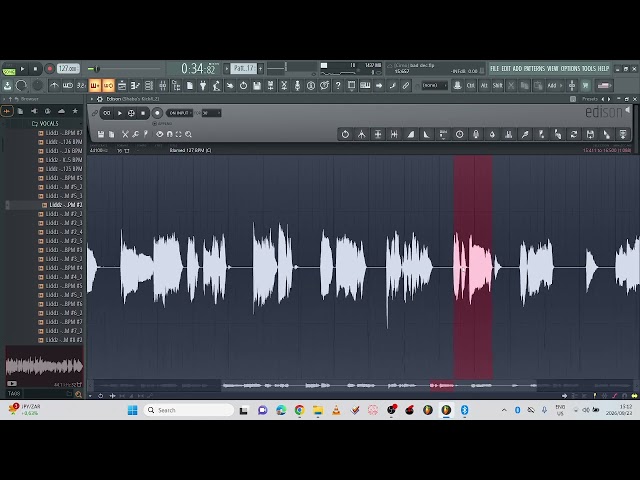The height and width of the screenshot is (480, 640).
Task: Open the Mixer view icon
Action: tap(162, 86)
